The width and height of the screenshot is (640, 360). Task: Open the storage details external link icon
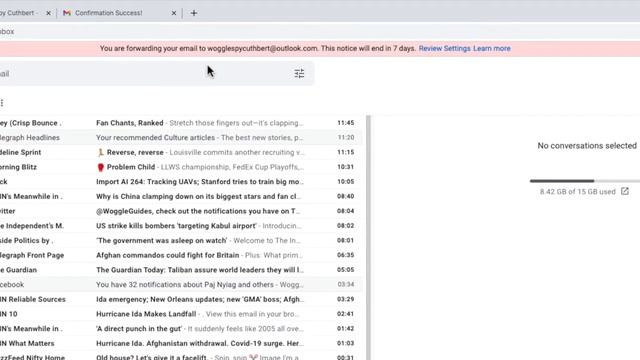(x=625, y=191)
